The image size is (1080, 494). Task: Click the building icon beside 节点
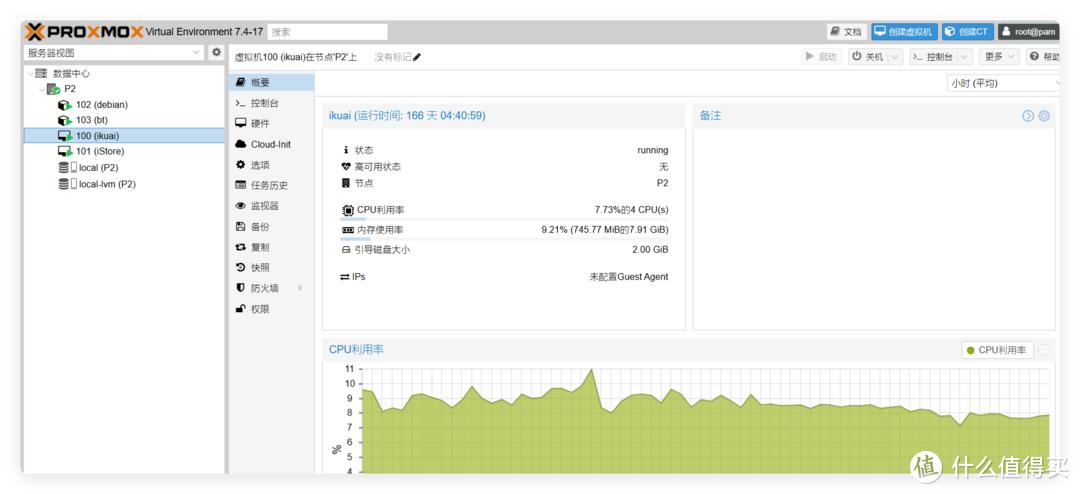tap(346, 183)
